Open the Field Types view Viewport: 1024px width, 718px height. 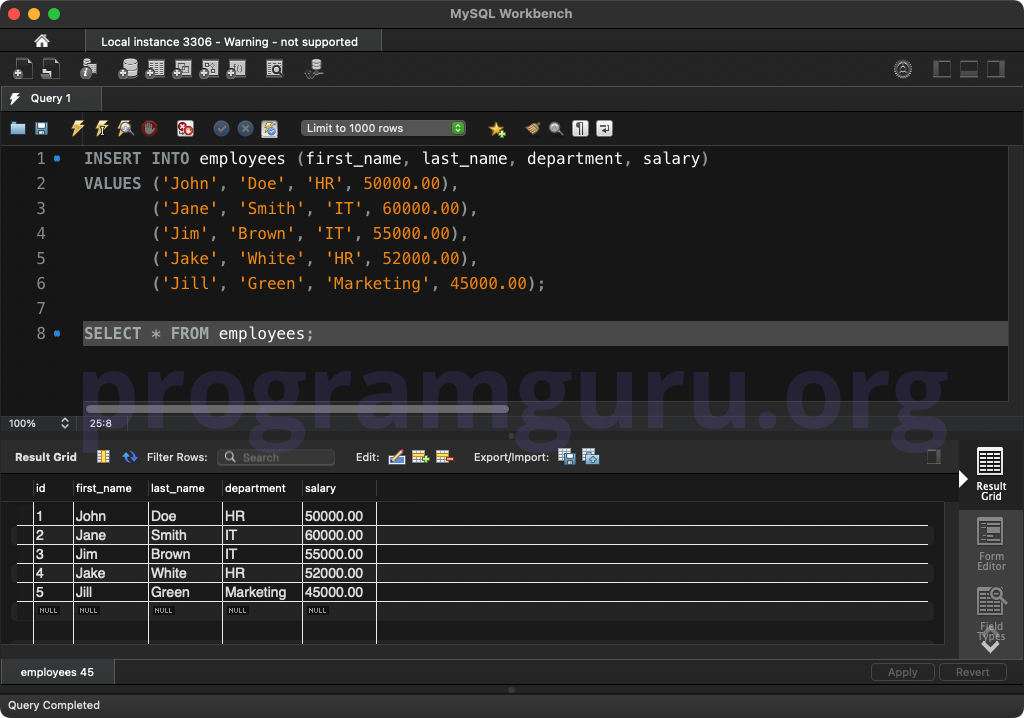click(x=990, y=613)
